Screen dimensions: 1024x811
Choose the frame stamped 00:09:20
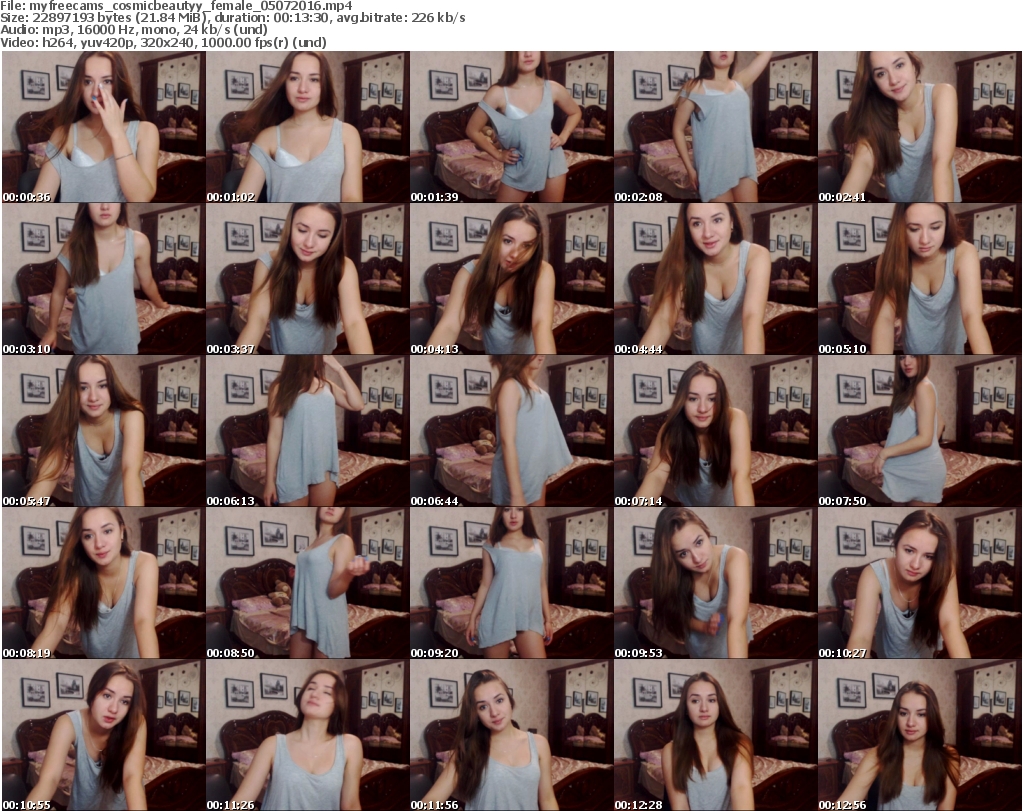click(511, 583)
